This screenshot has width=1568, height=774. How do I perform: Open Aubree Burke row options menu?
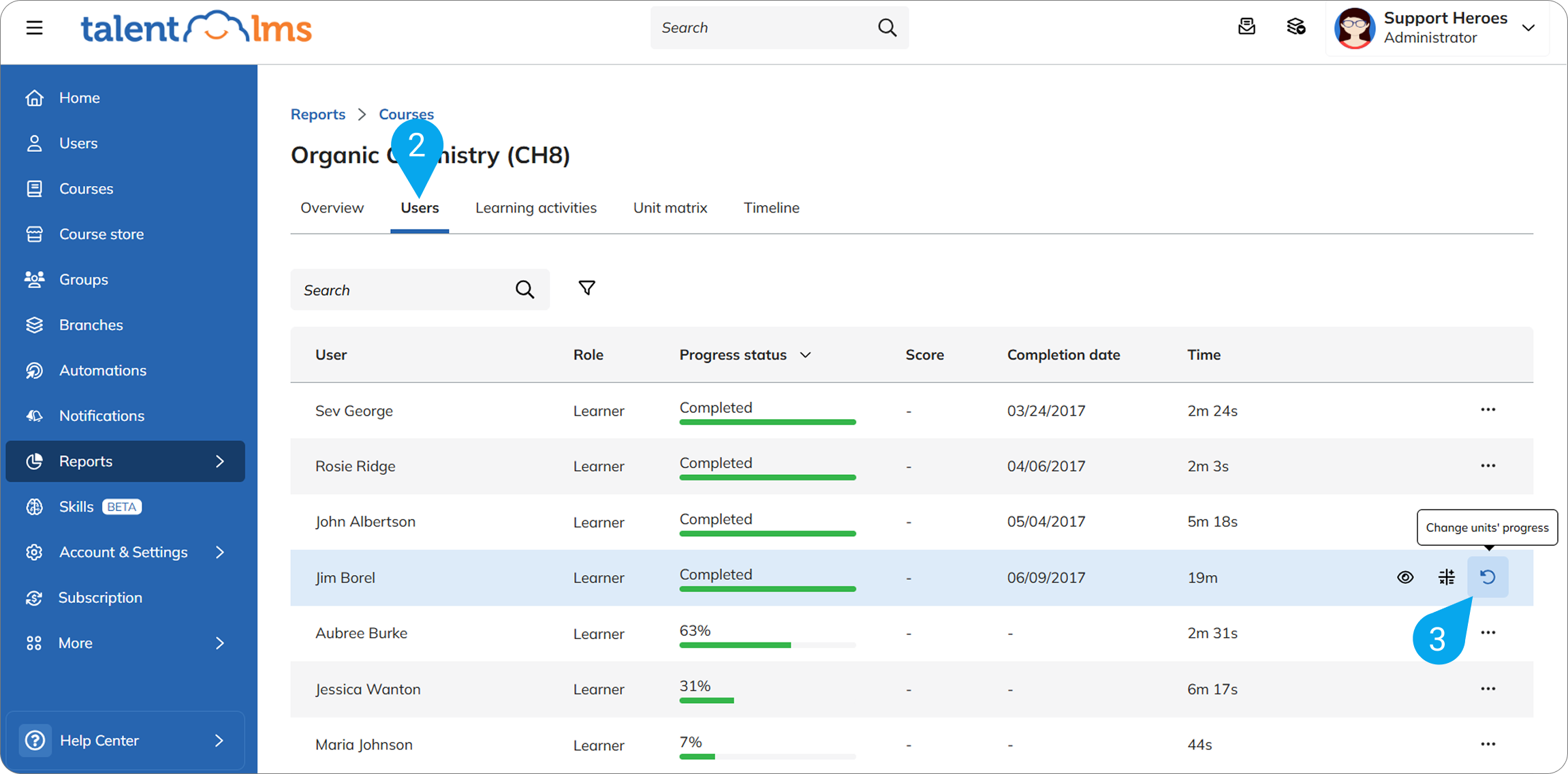1488,633
